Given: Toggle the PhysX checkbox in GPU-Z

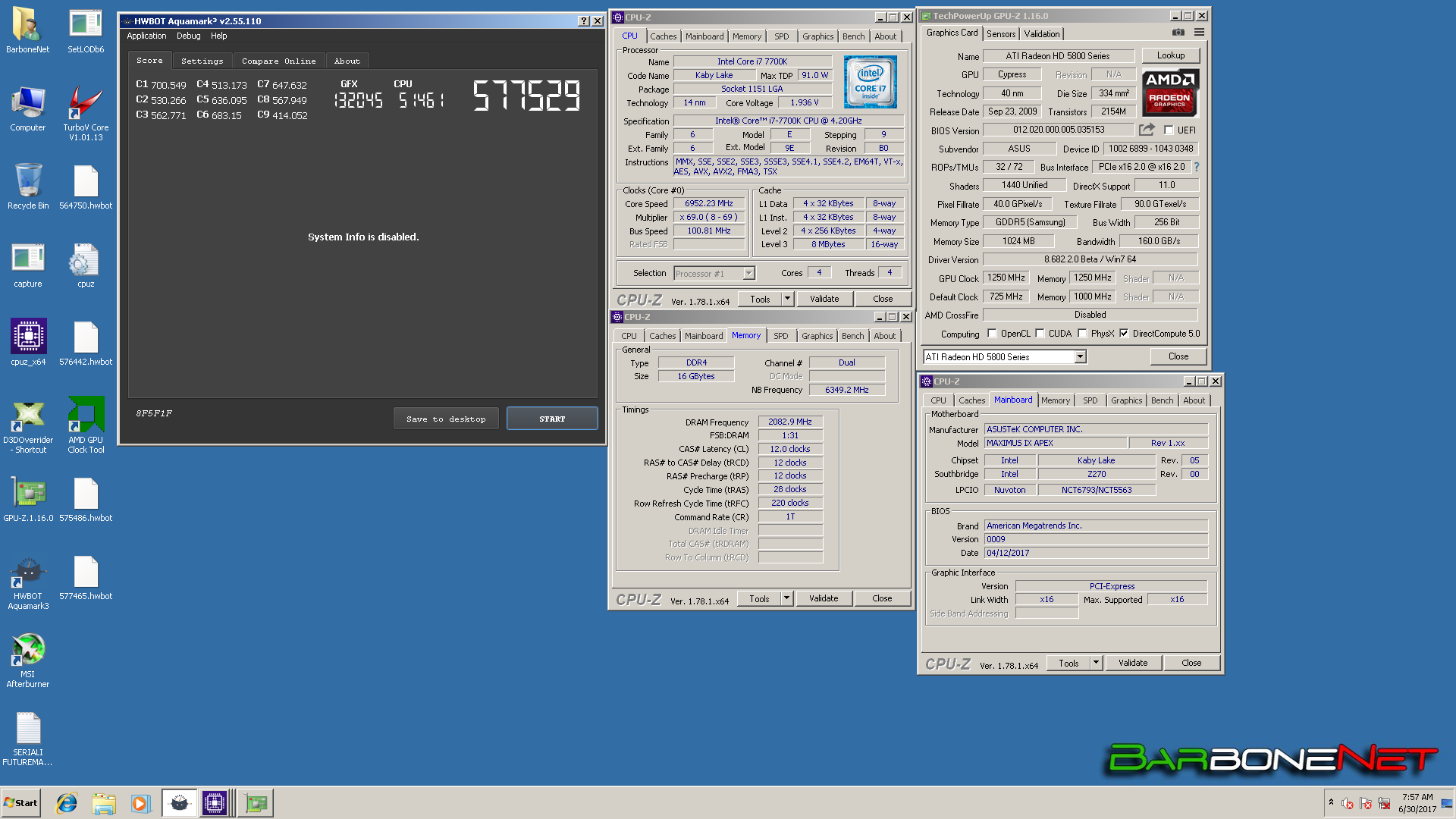Looking at the screenshot, I should (1082, 334).
